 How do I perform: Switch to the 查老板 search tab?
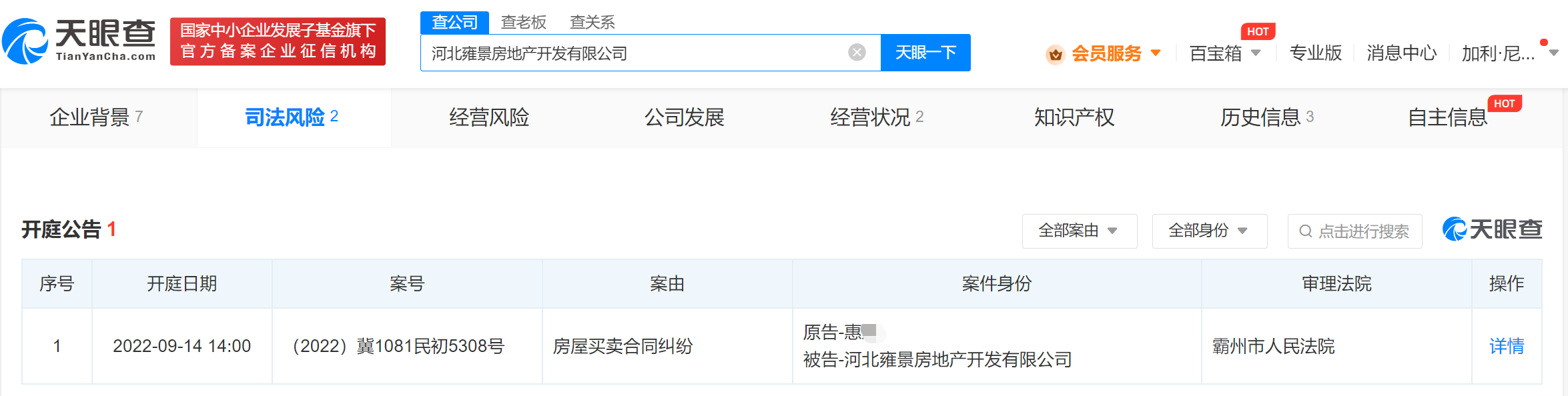[x=524, y=23]
